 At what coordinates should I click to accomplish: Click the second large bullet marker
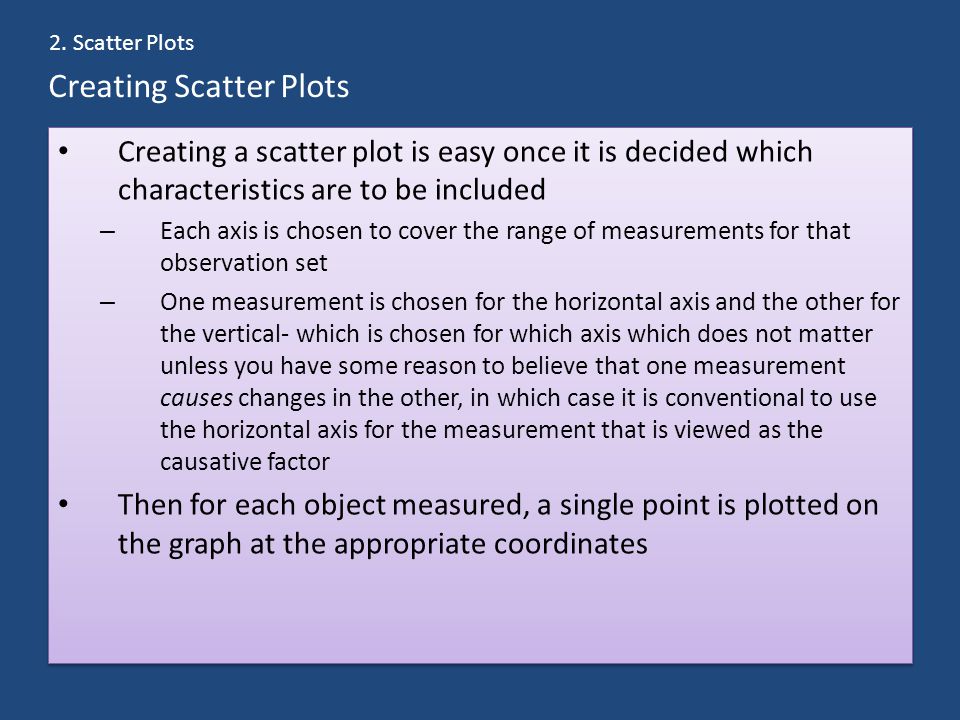pos(64,504)
